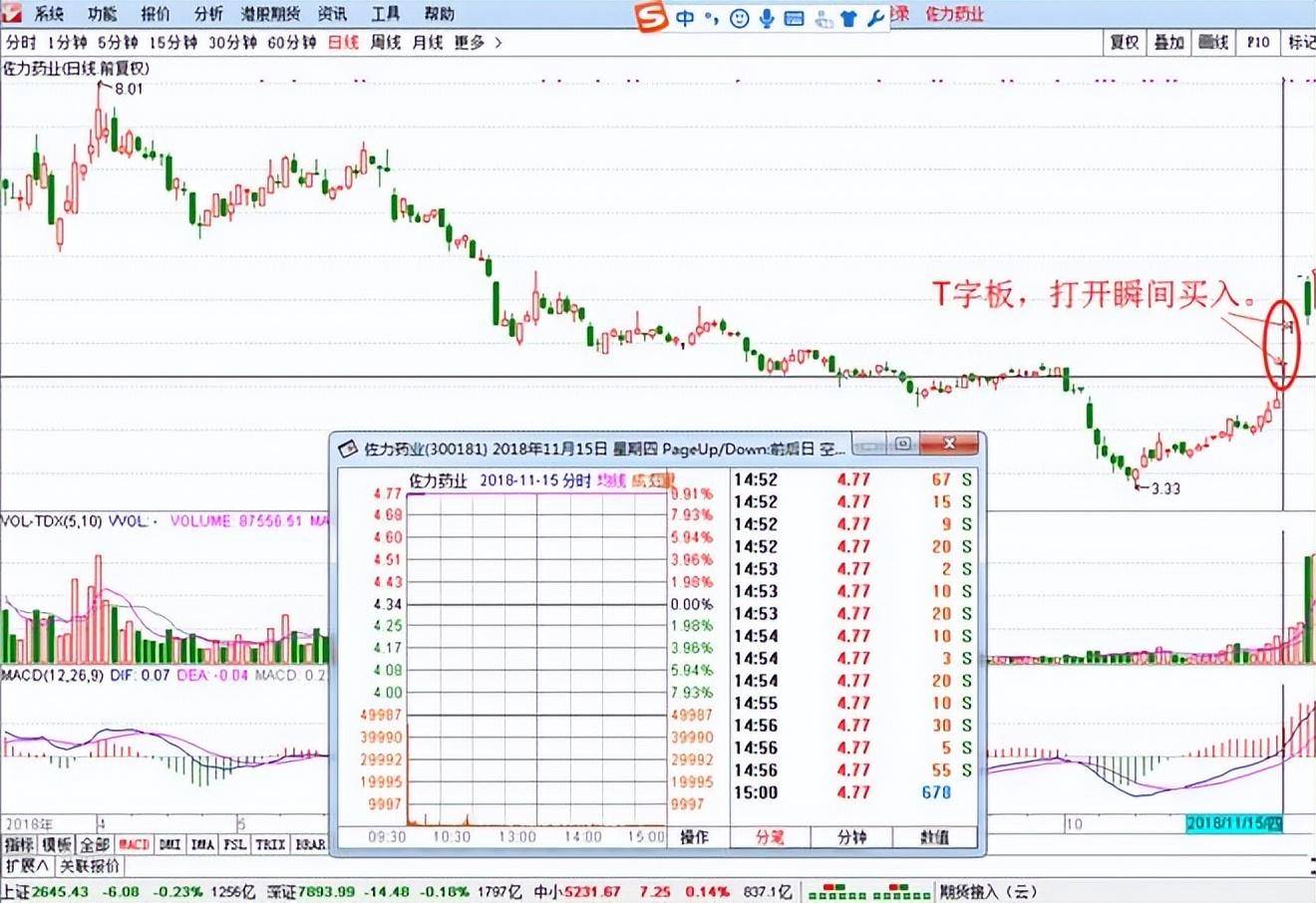Image resolution: width=1316 pixels, height=903 pixels.
Task: Switch to 分钟 tab in popup
Action: (x=851, y=837)
